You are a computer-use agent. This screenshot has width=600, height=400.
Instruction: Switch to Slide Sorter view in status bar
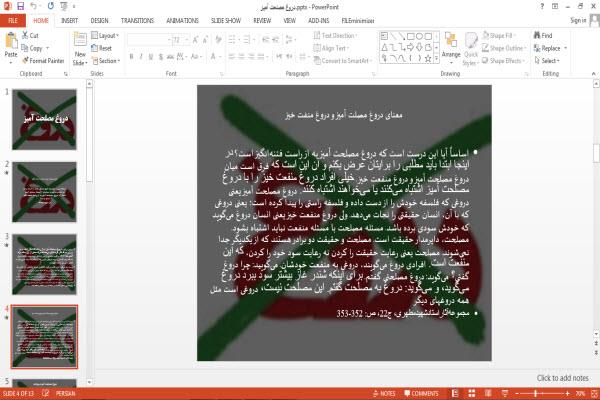tap(471, 393)
